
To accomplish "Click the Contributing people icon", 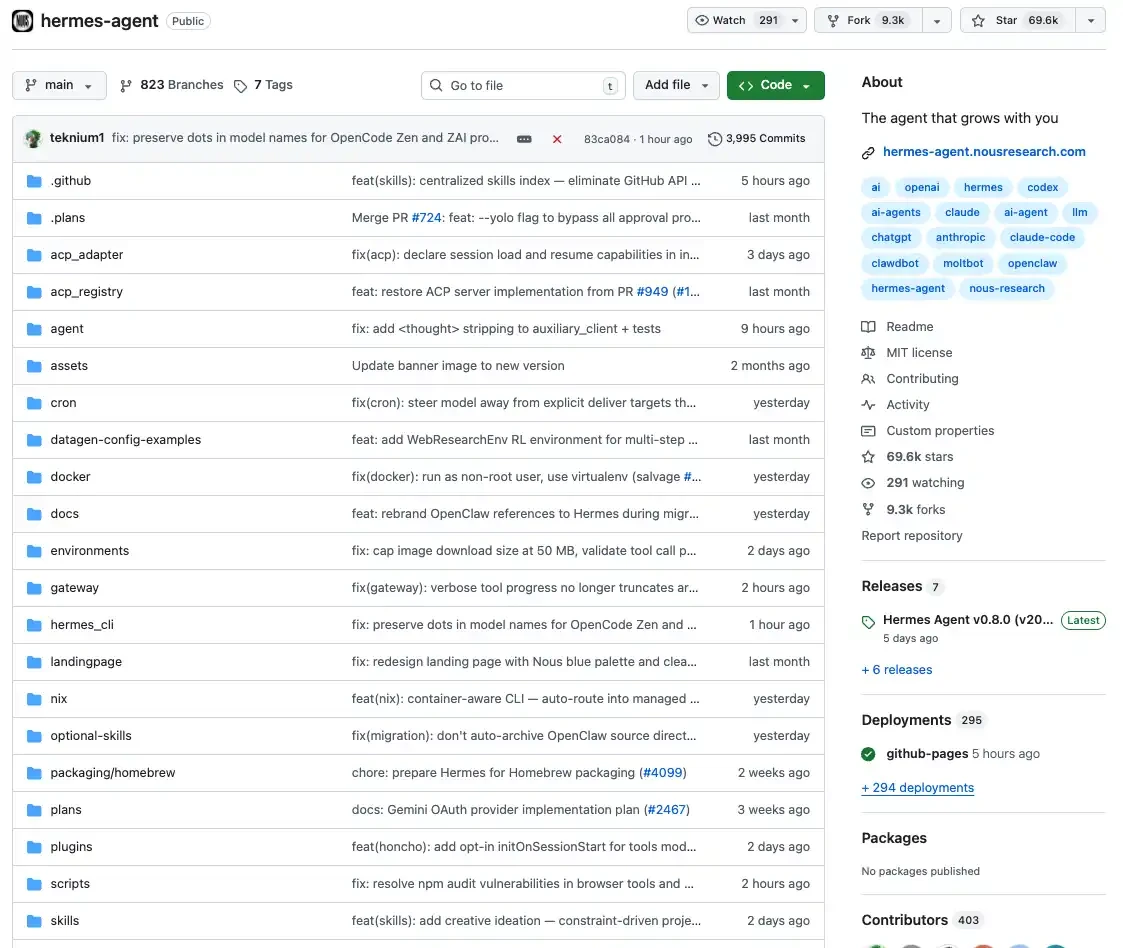I will coord(868,379).
